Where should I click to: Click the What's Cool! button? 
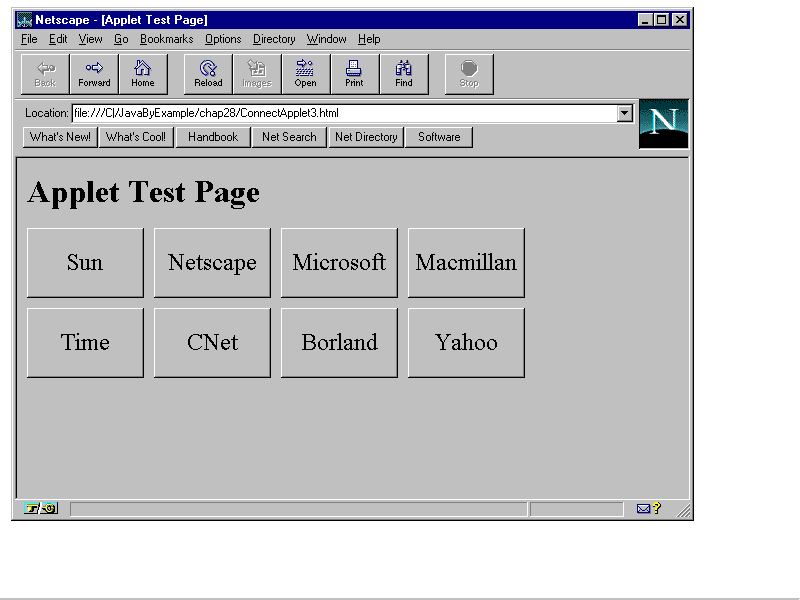[136, 137]
